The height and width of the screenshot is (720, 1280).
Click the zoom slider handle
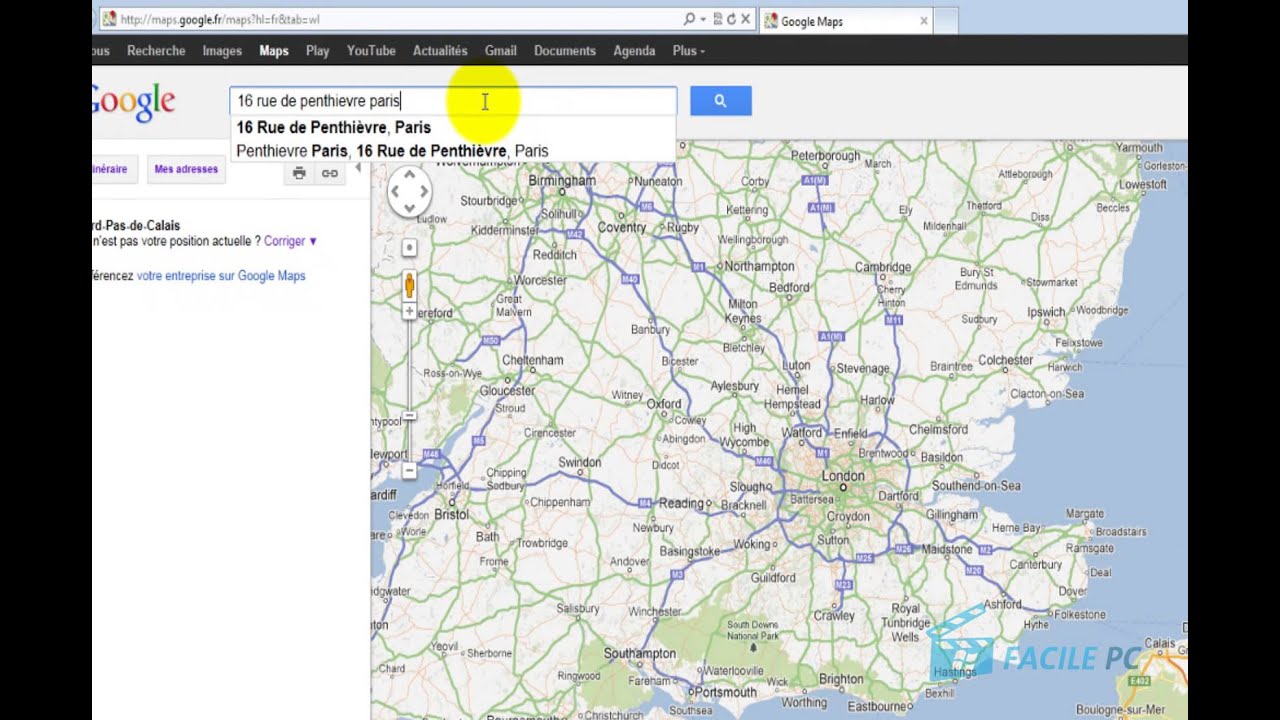[x=409, y=416]
